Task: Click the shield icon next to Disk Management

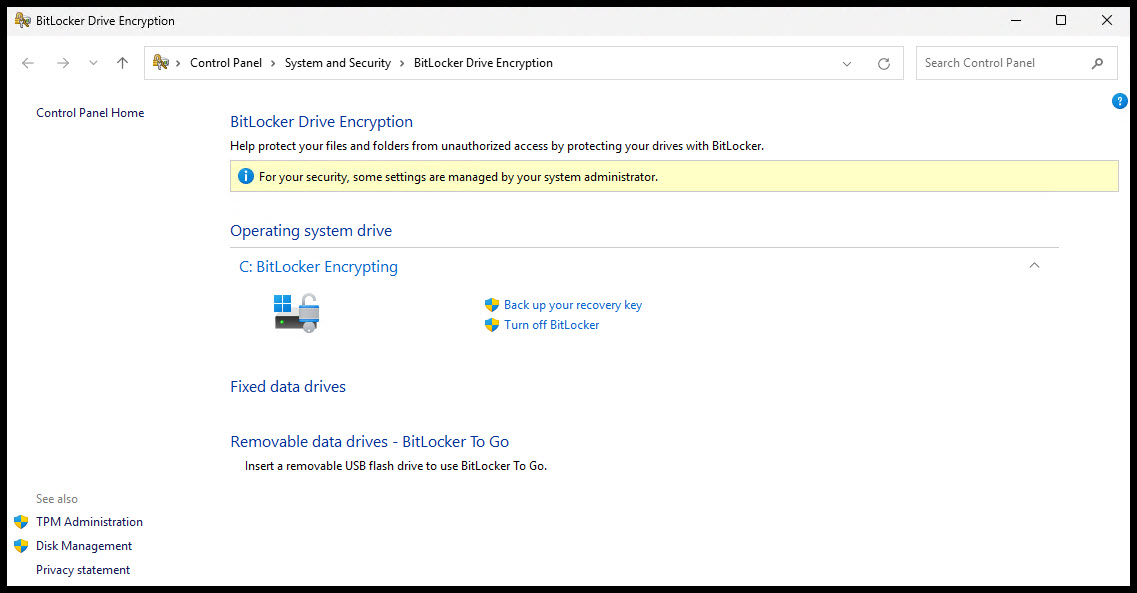Action: [x=21, y=545]
